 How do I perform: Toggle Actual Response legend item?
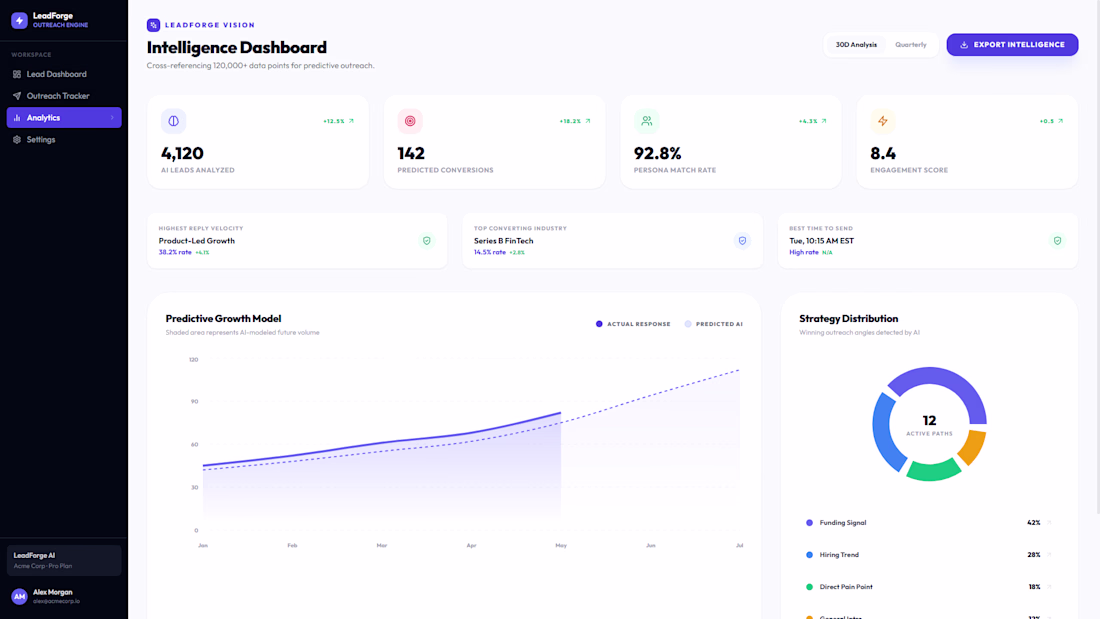pyautogui.click(x=633, y=324)
